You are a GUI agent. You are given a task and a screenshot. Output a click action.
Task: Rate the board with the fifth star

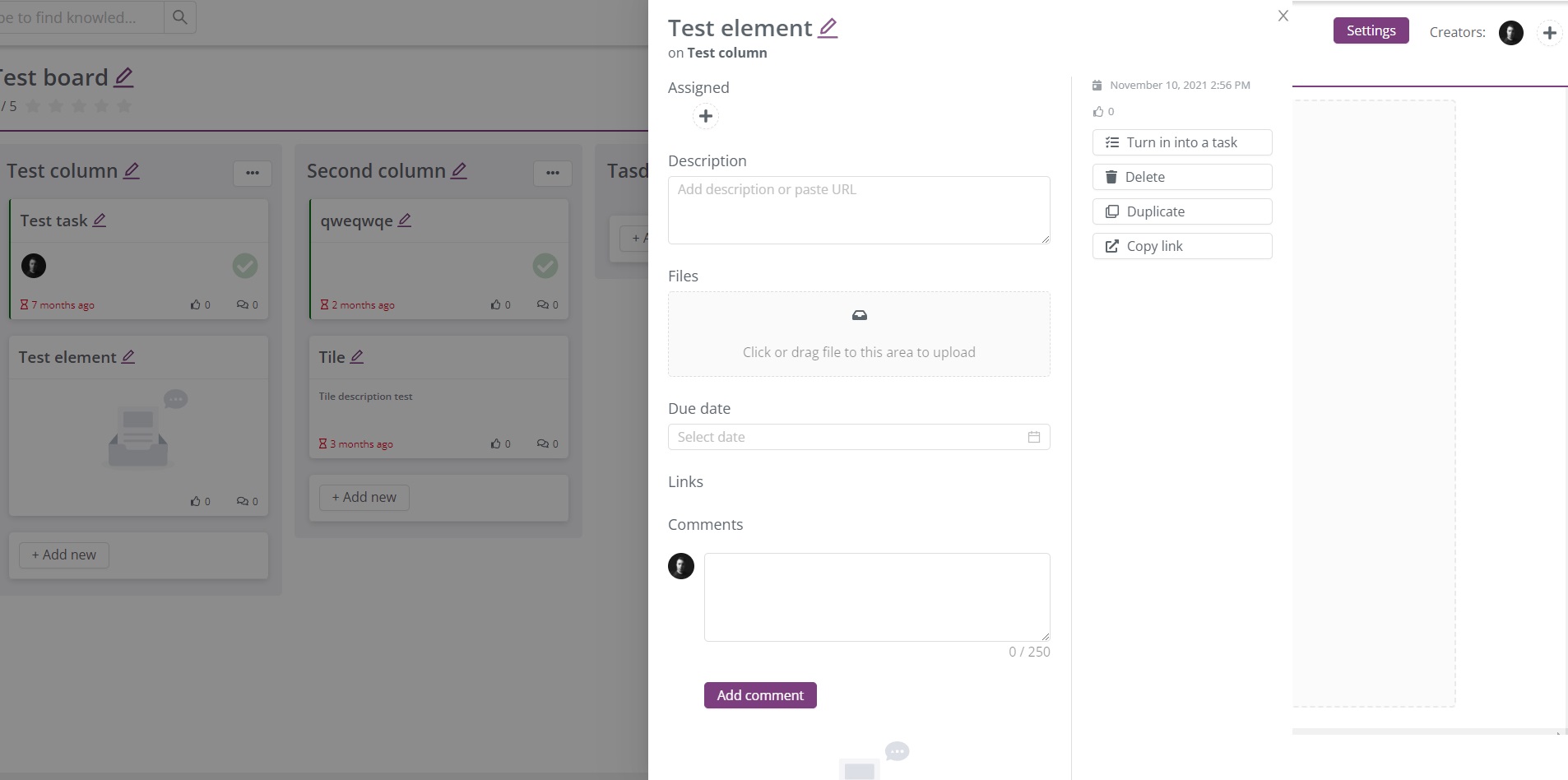click(124, 106)
